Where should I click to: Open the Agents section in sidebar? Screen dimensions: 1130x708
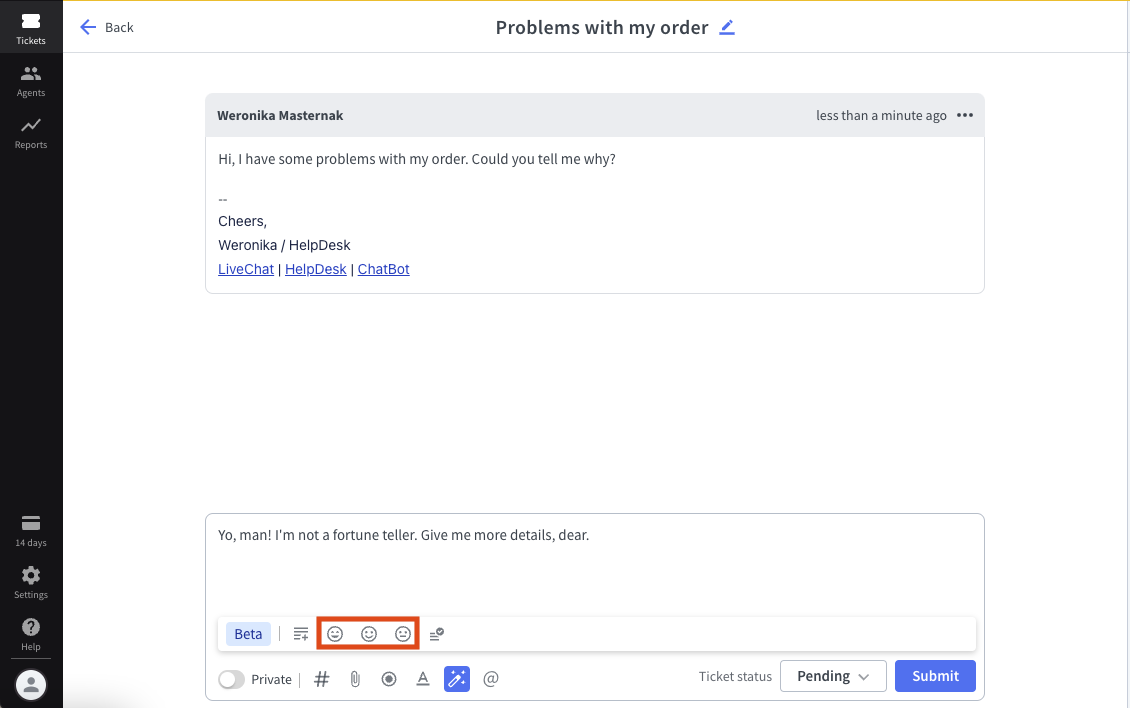click(31, 80)
